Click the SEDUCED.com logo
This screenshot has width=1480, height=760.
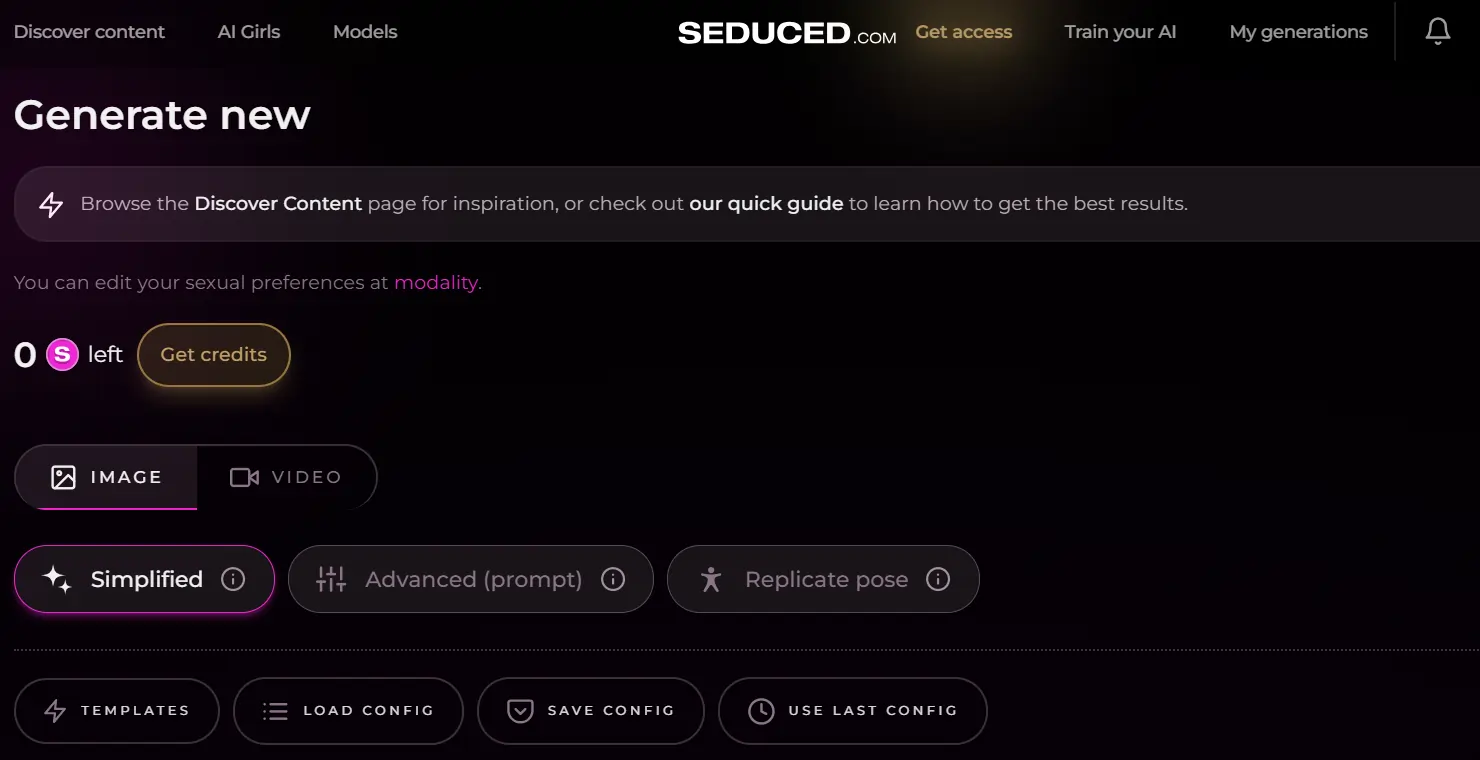click(x=786, y=31)
